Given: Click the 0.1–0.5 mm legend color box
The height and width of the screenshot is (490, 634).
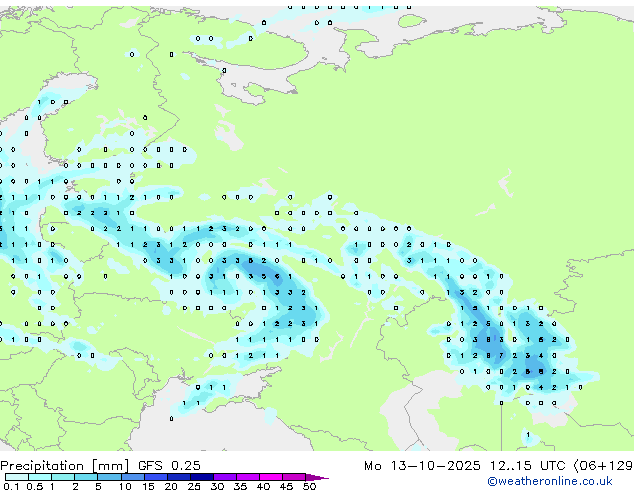Looking at the screenshot, I should tap(17, 477).
